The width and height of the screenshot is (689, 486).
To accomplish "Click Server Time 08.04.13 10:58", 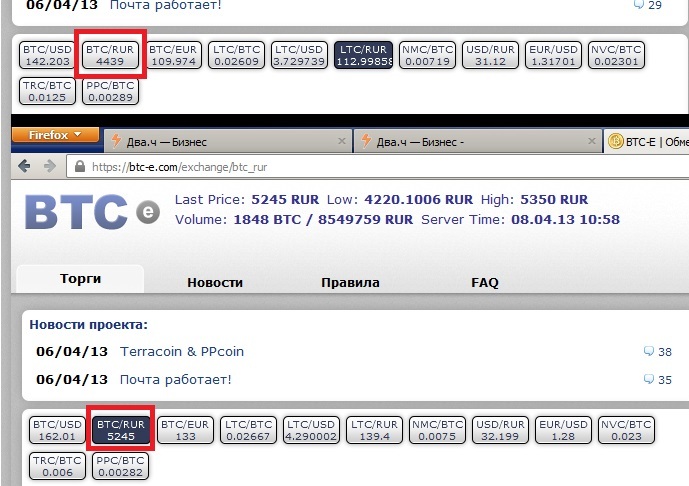I will click(565, 219).
